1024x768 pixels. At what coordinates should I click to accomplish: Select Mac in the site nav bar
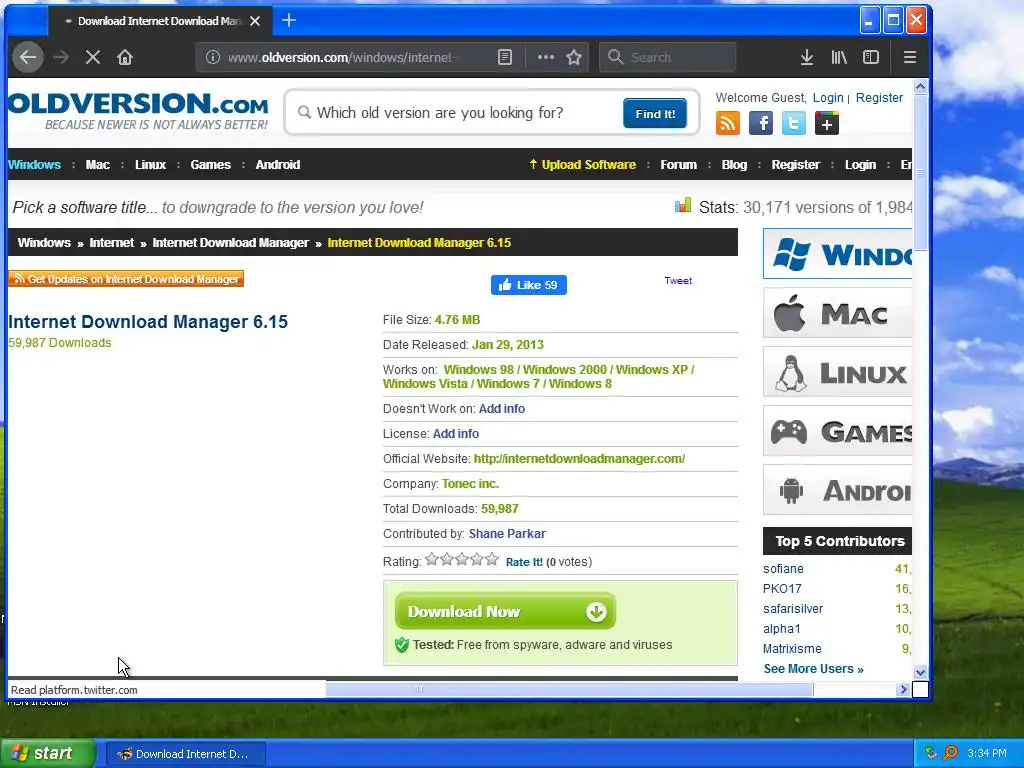[x=97, y=165]
